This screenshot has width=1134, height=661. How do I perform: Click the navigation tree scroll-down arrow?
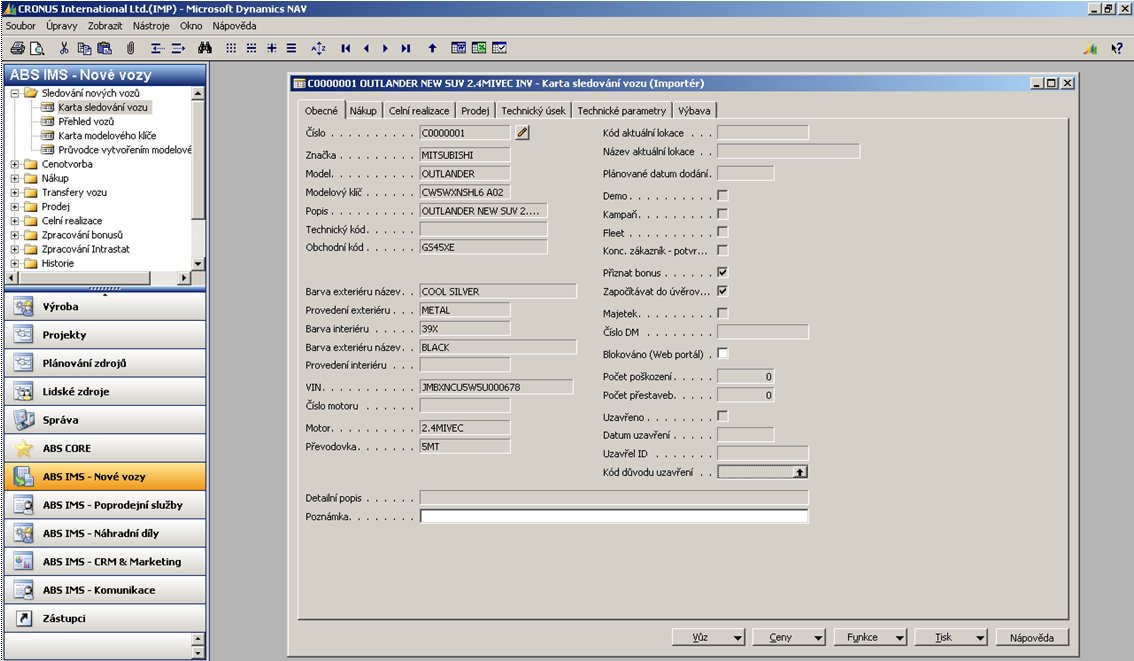click(198, 264)
